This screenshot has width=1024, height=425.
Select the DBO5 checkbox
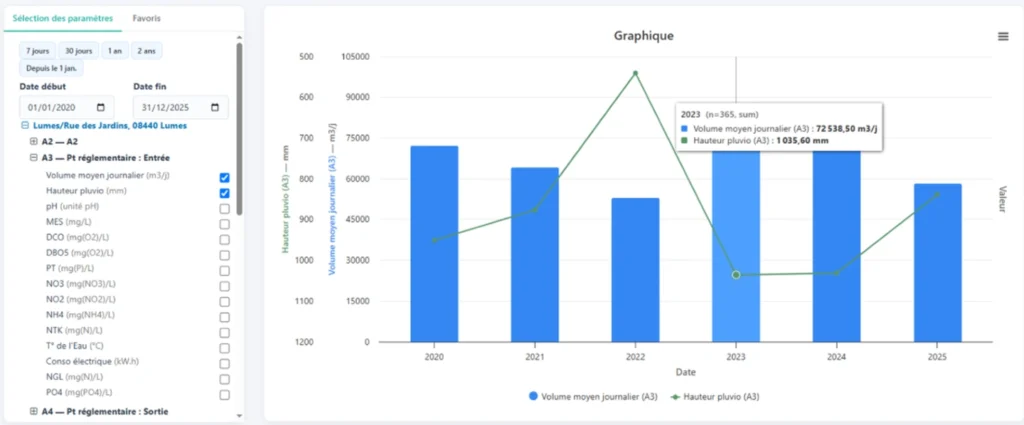click(225, 255)
